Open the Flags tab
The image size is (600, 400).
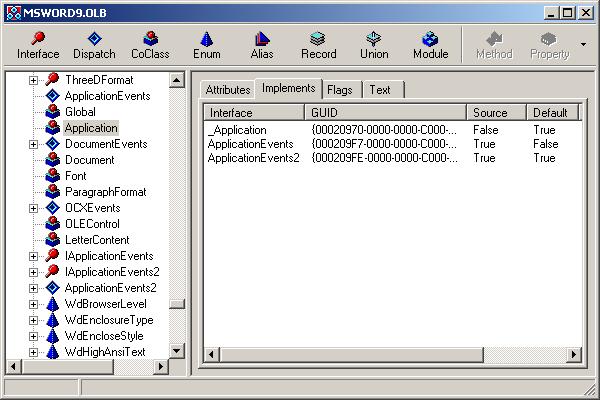click(340, 90)
